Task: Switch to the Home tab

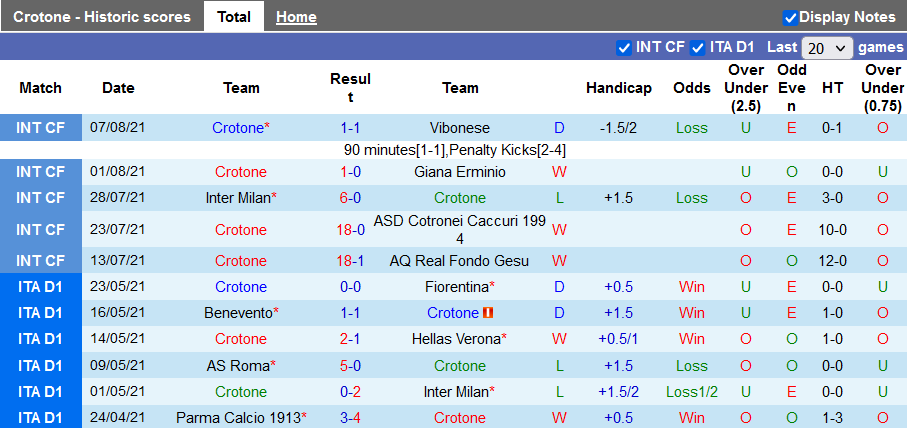Action: point(296,17)
